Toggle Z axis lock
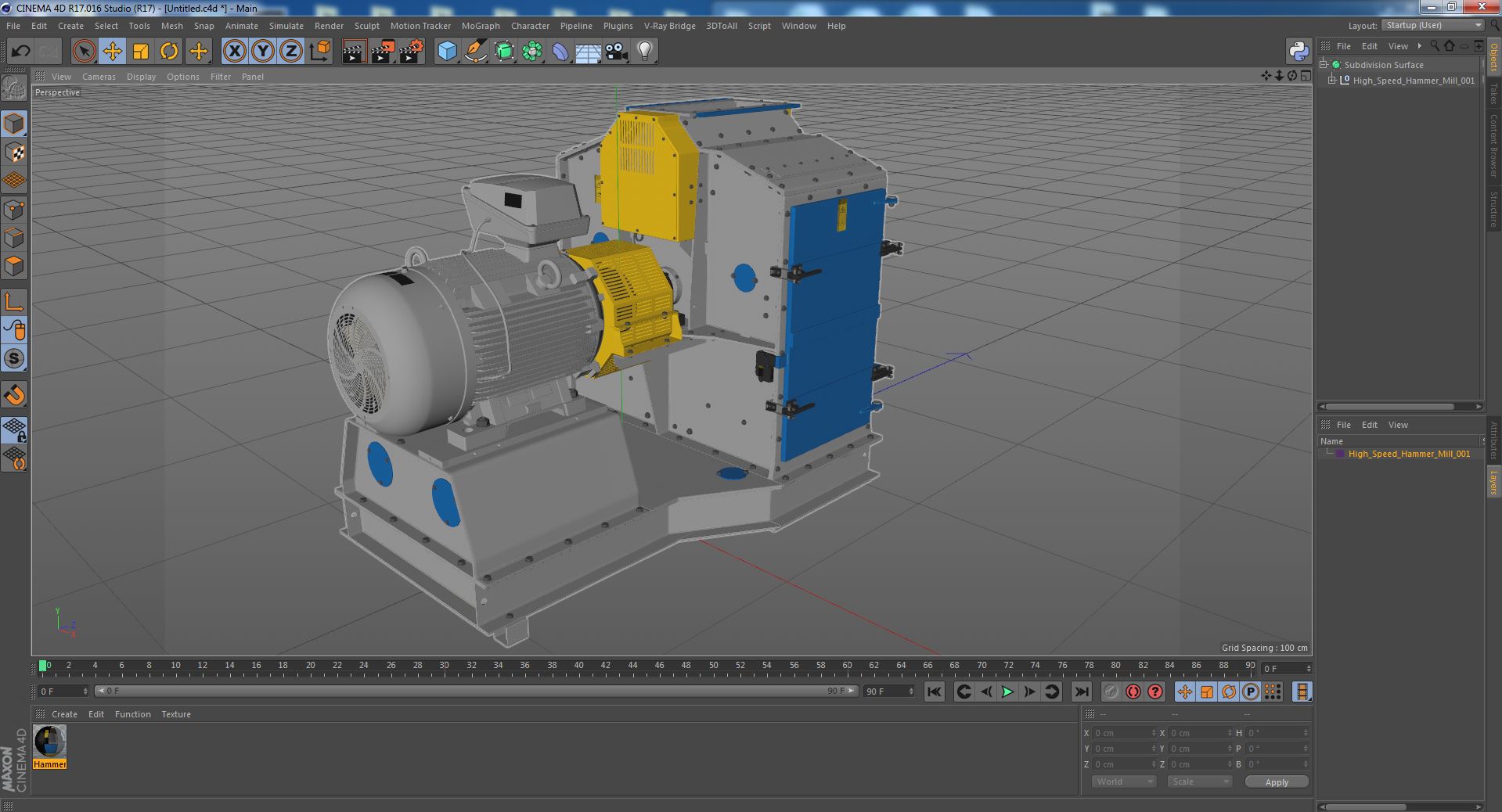Image resolution: width=1502 pixels, height=812 pixels. pyautogui.click(x=291, y=52)
